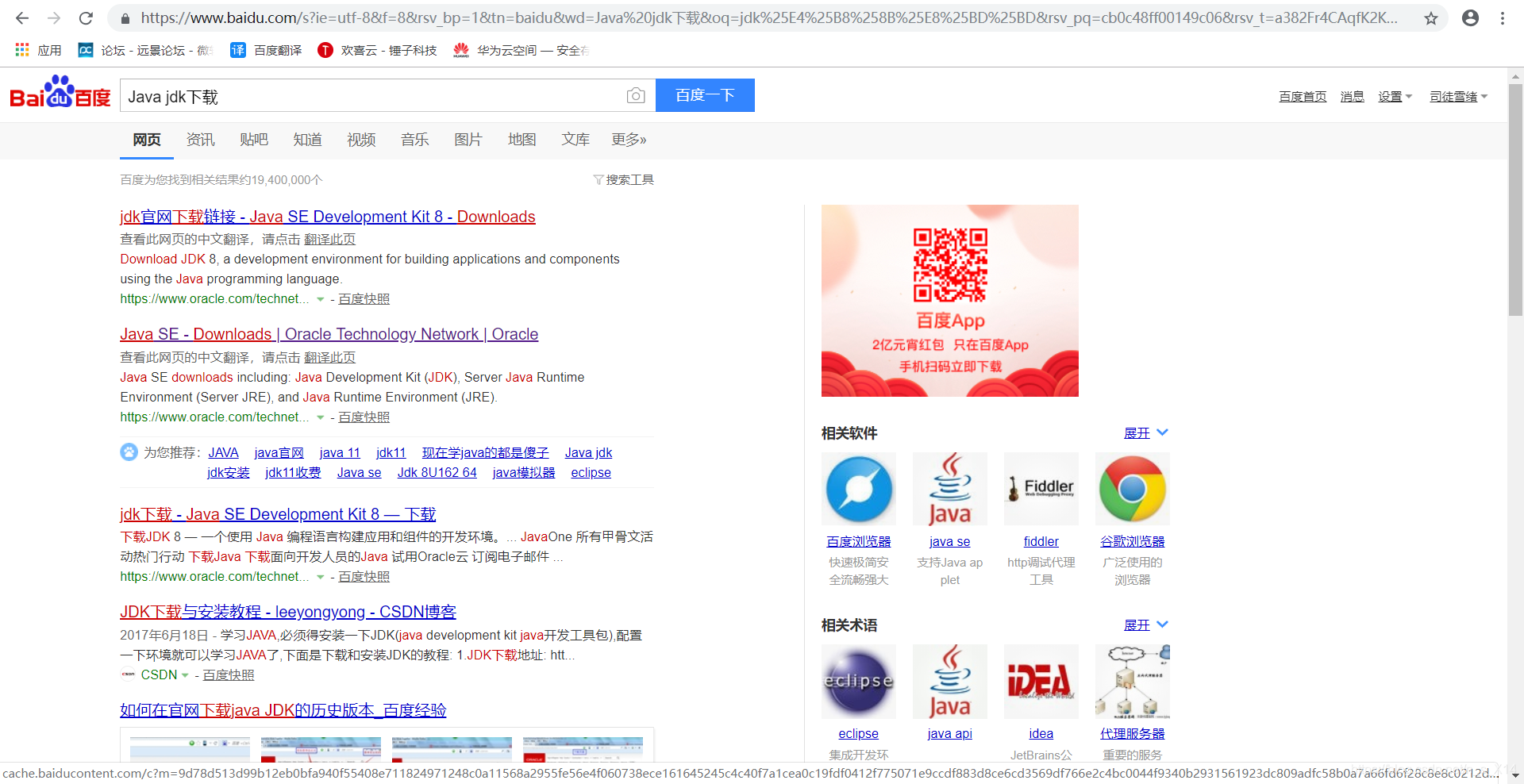Open dropdown arrow beside first oracle.com URL
1524x784 pixels.
click(321, 300)
